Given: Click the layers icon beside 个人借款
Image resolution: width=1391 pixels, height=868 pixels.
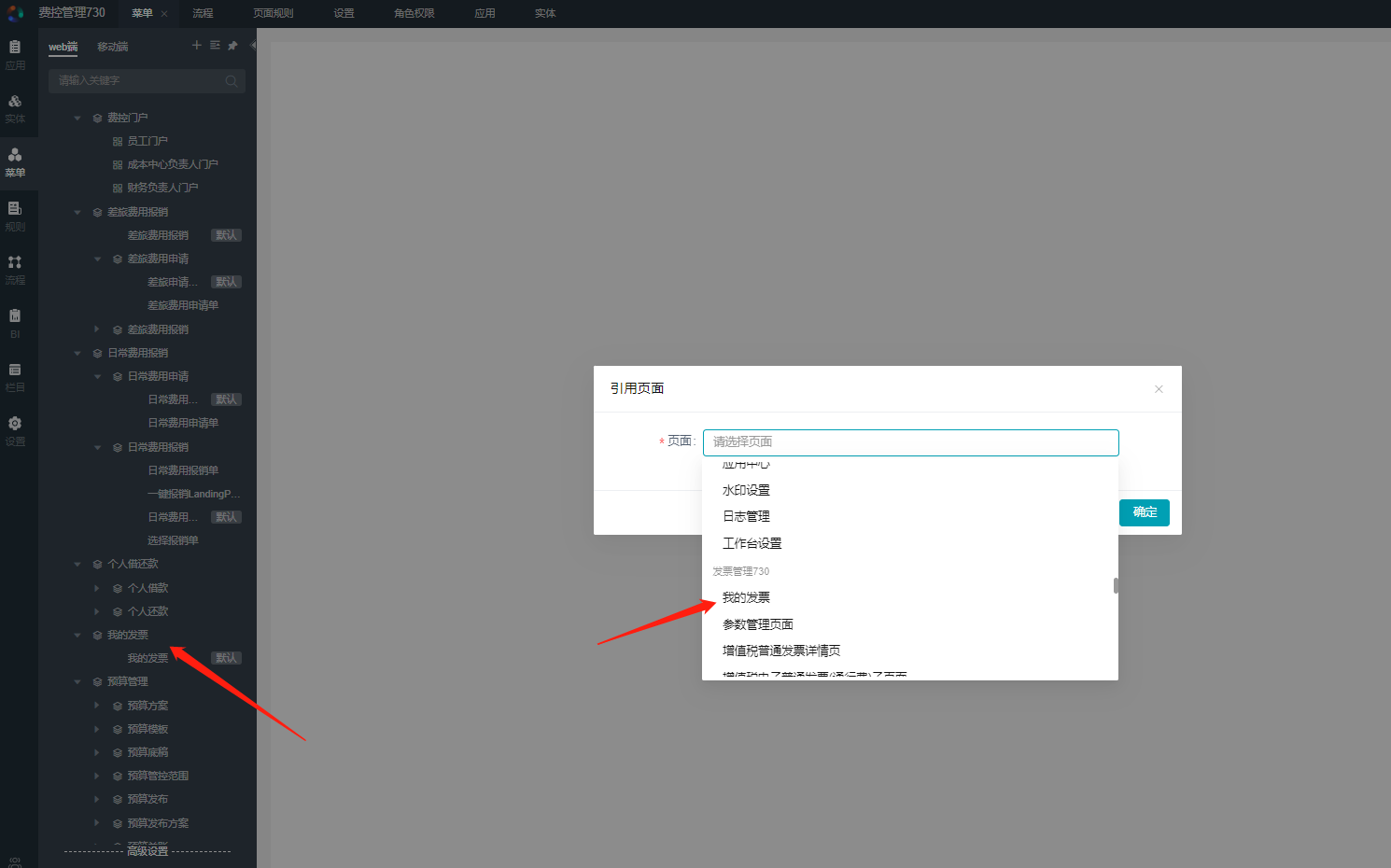Looking at the screenshot, I should coord(118,589).
